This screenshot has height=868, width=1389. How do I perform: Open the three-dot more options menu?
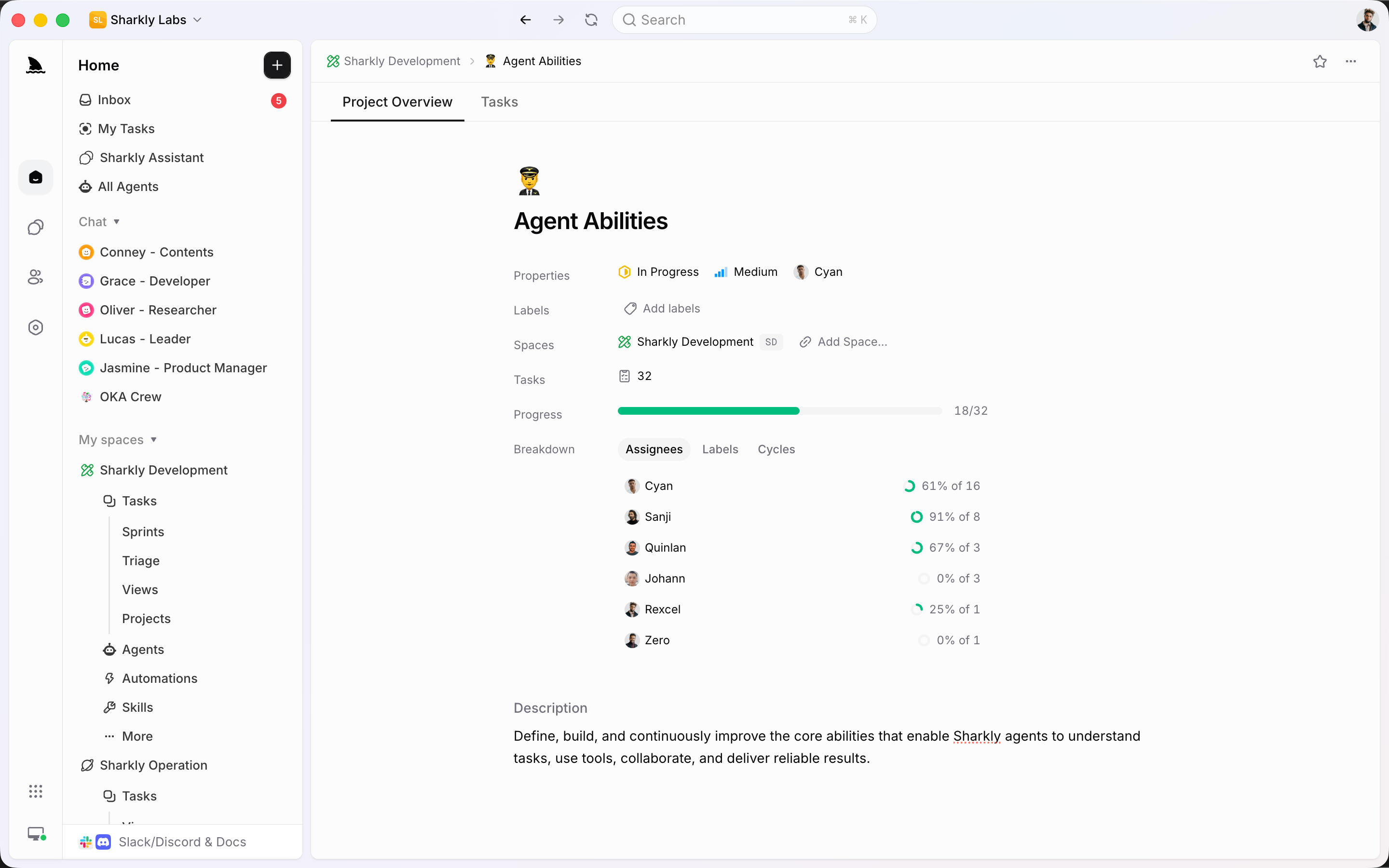pyautogui.click(x=1351, y=61)
